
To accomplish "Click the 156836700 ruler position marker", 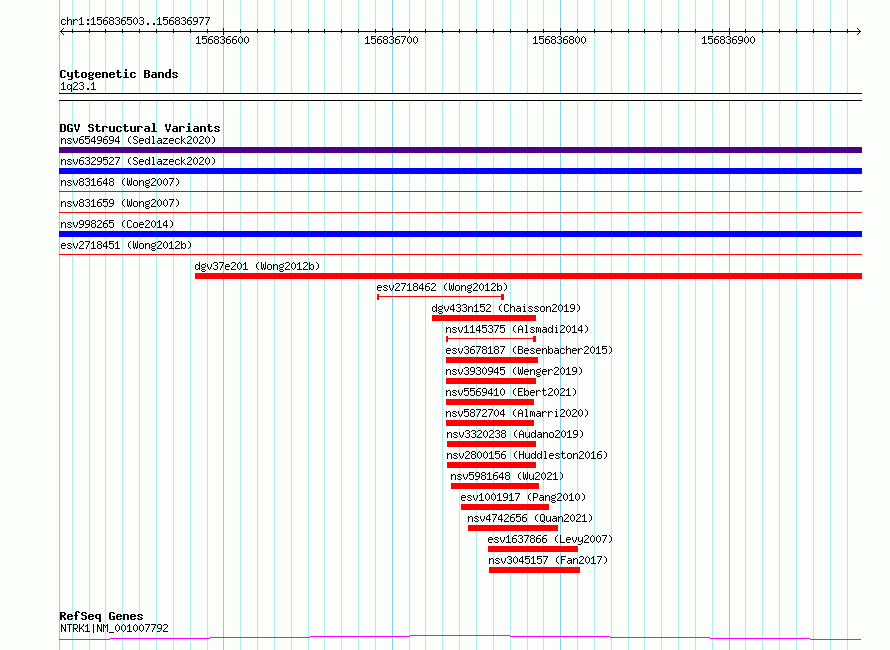I will [391, 40].
